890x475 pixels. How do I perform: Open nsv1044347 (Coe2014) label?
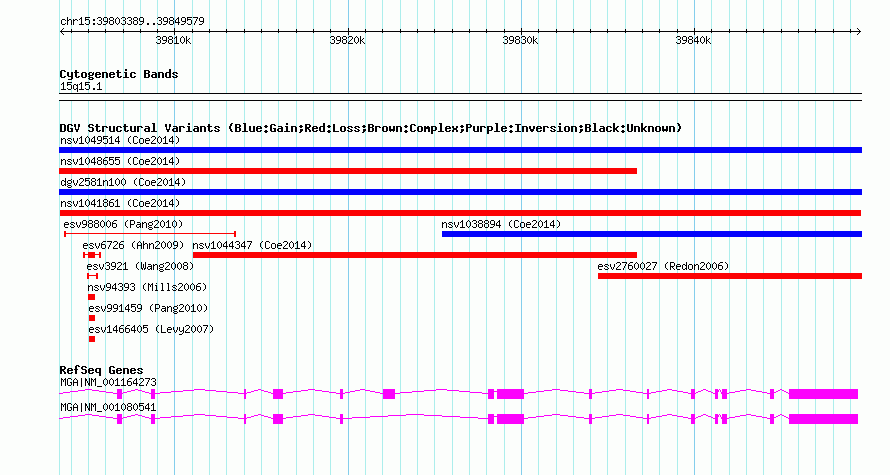coord(253,245)
